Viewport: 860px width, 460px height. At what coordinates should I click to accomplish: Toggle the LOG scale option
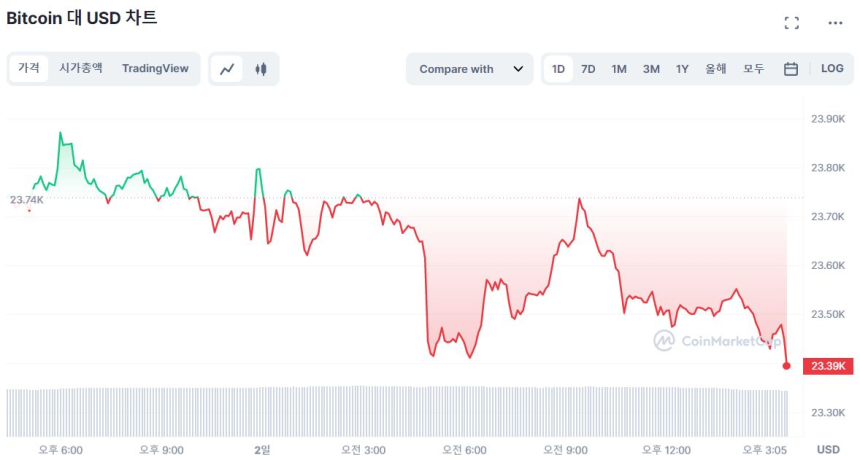(x=832, y=69)
